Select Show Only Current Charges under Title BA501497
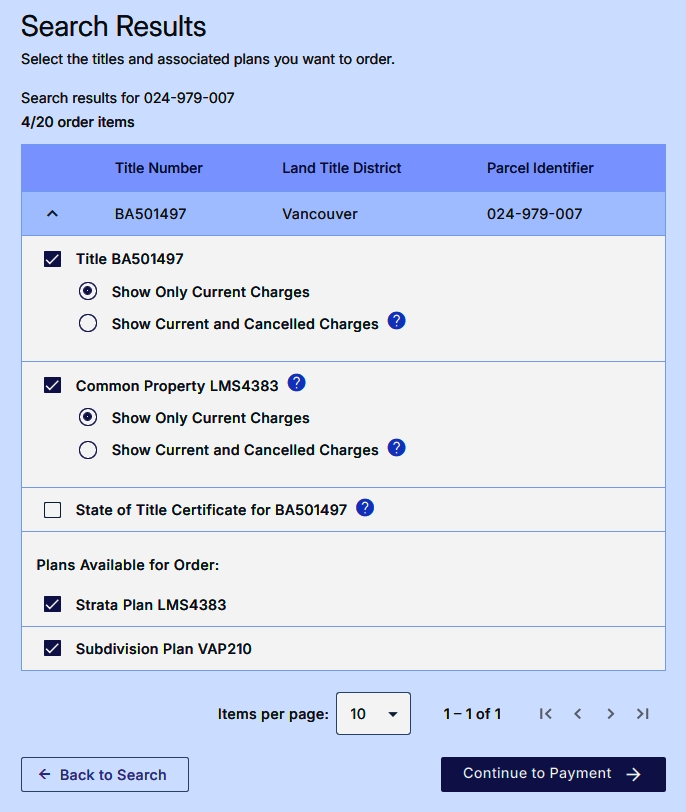This screenshot has height=812, width=686. coord(87,292)
